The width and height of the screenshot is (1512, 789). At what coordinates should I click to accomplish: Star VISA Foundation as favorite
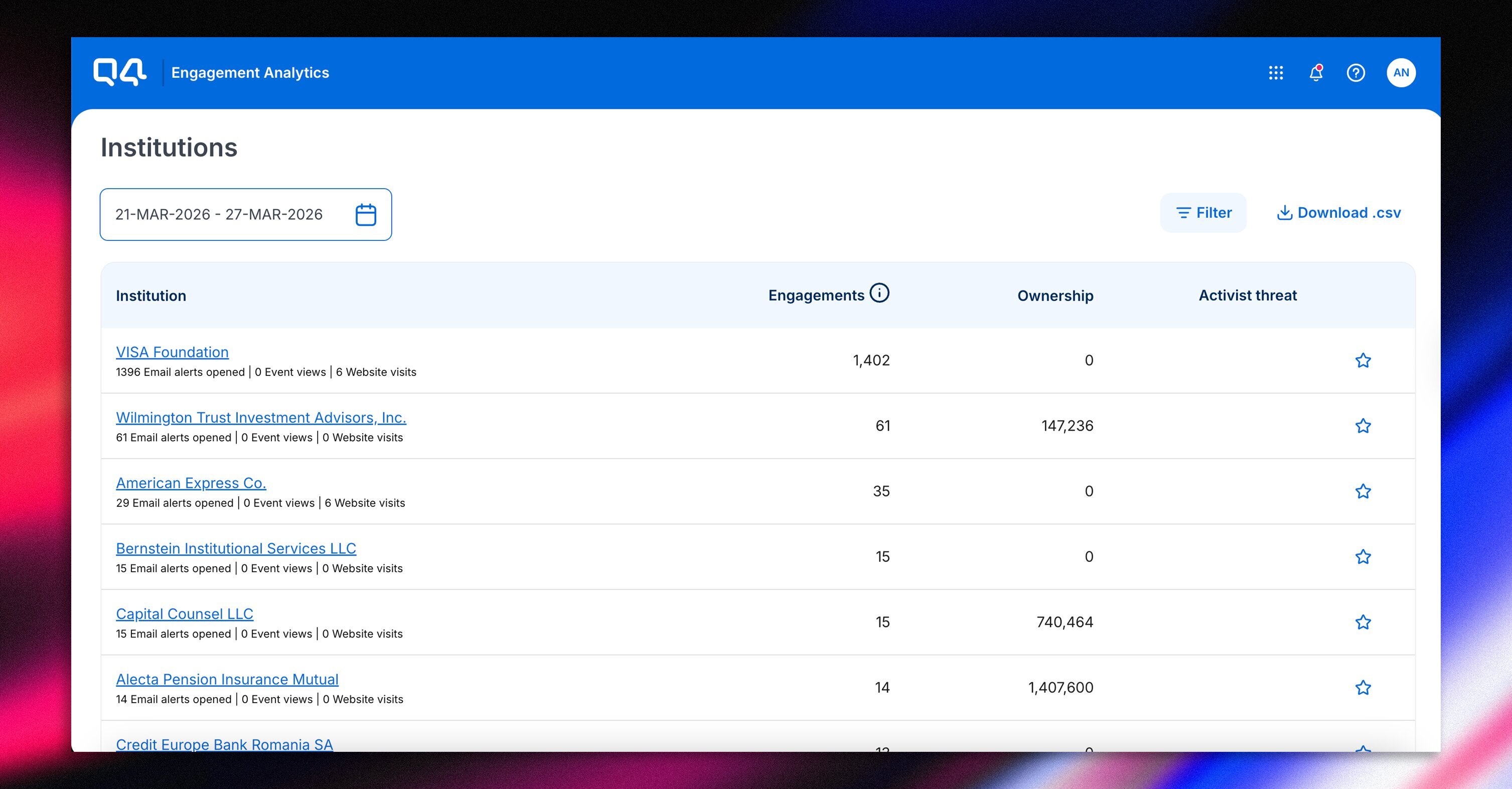pyautogui.click(x=1363, y=360)
